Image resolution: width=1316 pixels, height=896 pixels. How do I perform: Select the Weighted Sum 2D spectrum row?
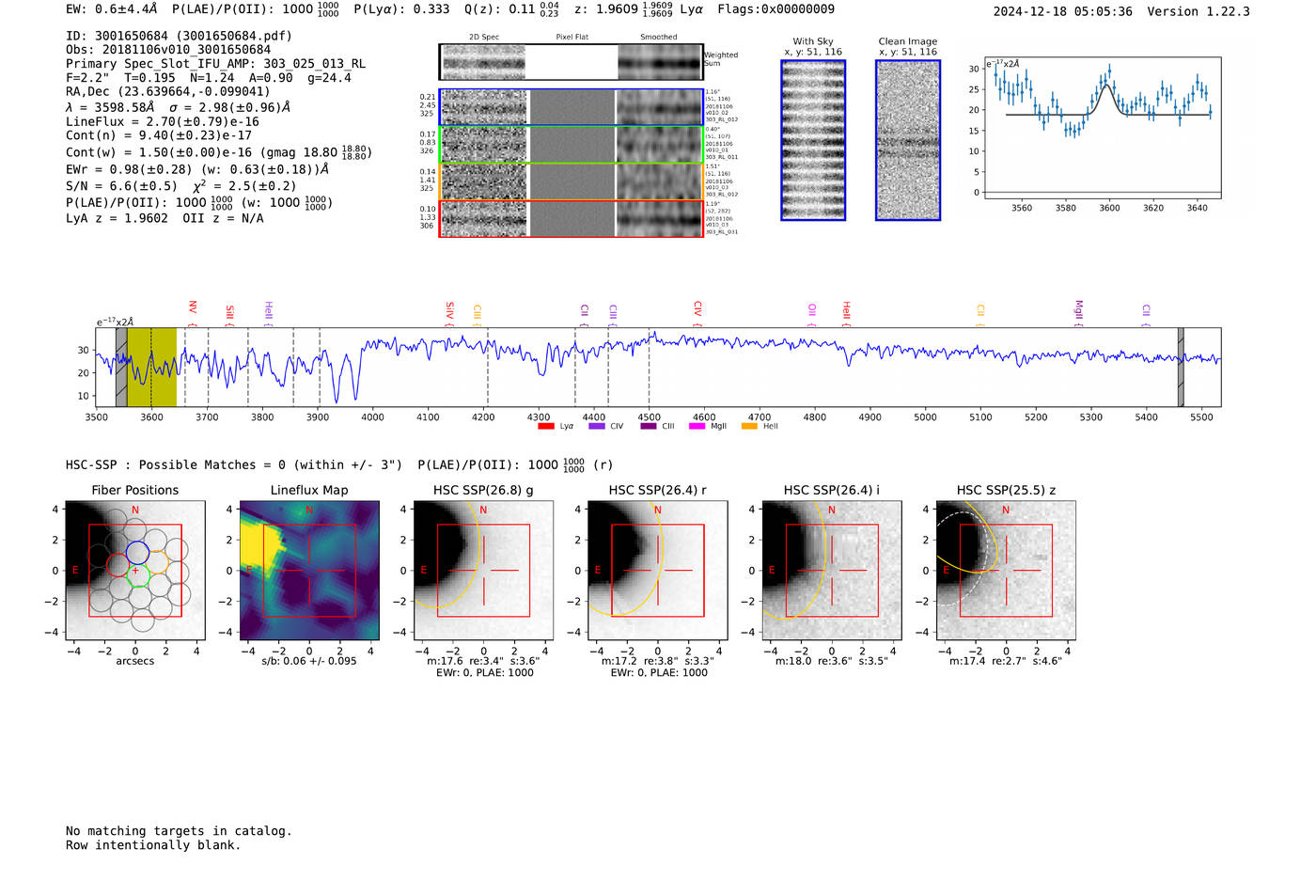pyautogui.click(x=572, y=62)
